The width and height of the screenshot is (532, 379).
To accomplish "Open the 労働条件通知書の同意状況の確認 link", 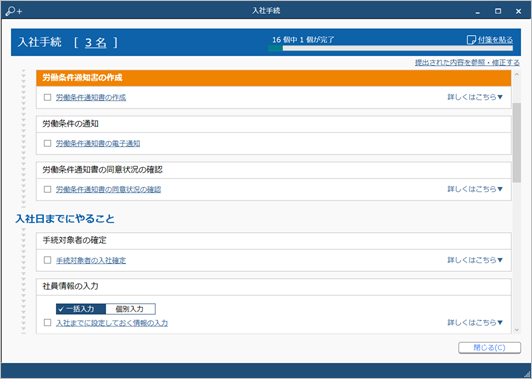I will [x=109, y=189].
